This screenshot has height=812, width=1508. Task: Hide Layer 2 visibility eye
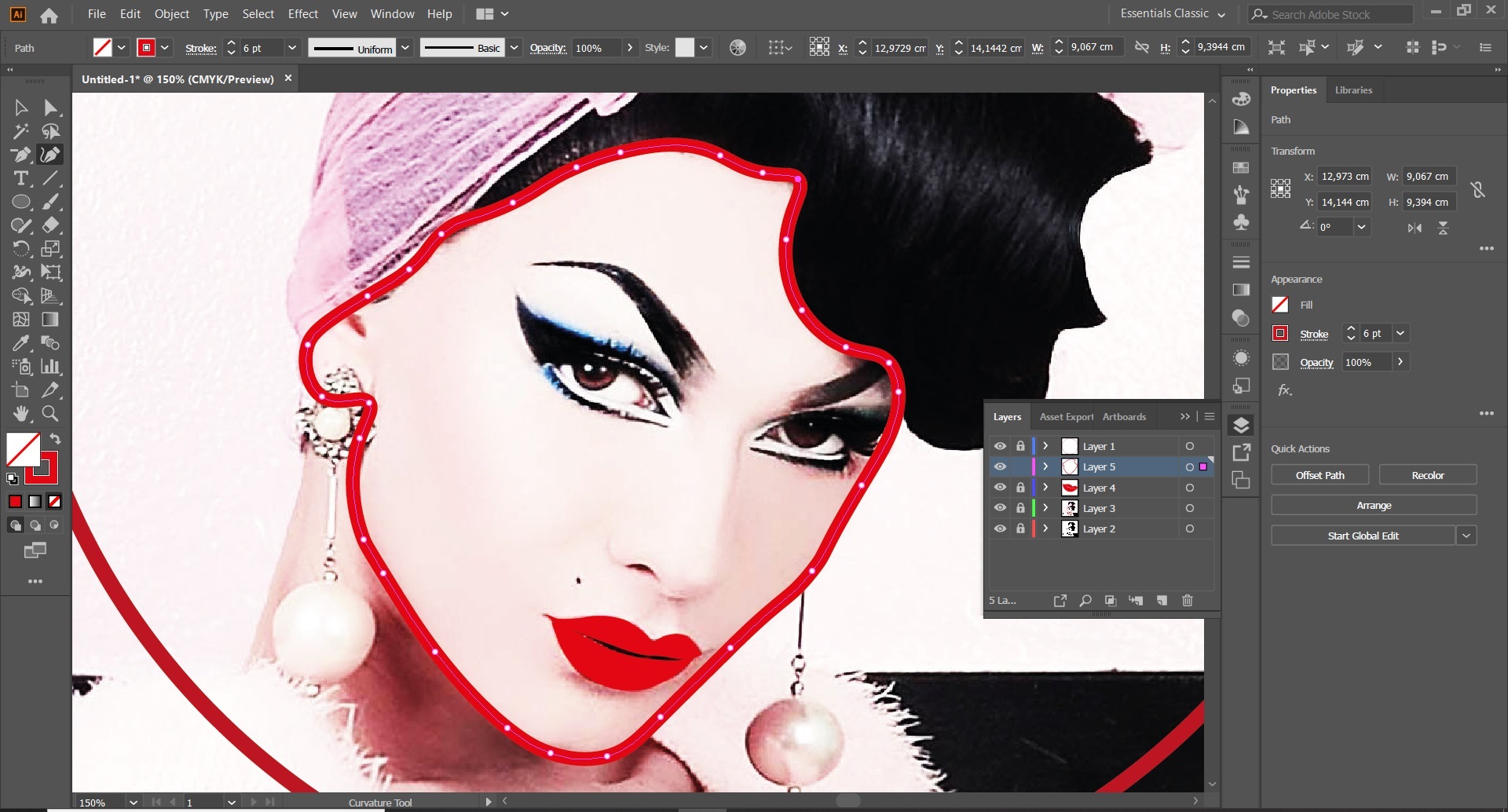[1000, 529]
